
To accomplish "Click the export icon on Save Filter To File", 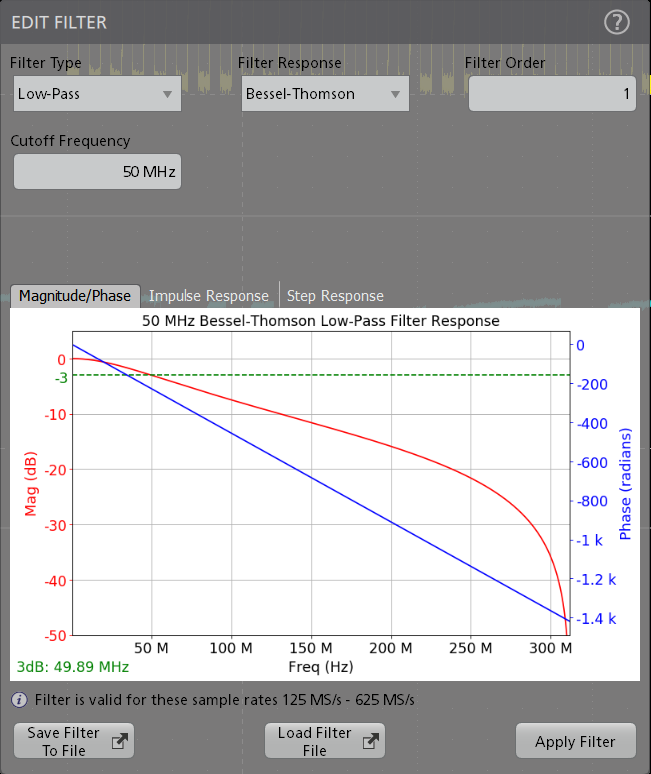I will point(118,741).
